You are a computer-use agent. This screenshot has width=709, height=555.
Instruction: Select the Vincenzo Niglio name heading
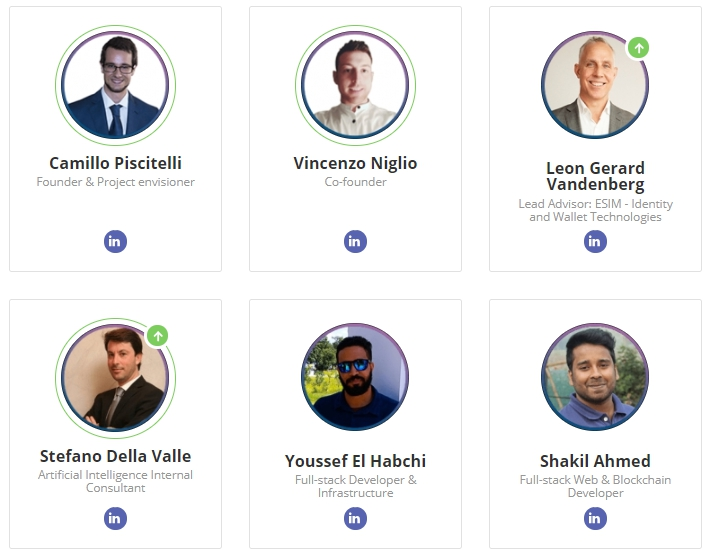coord(355,163)
